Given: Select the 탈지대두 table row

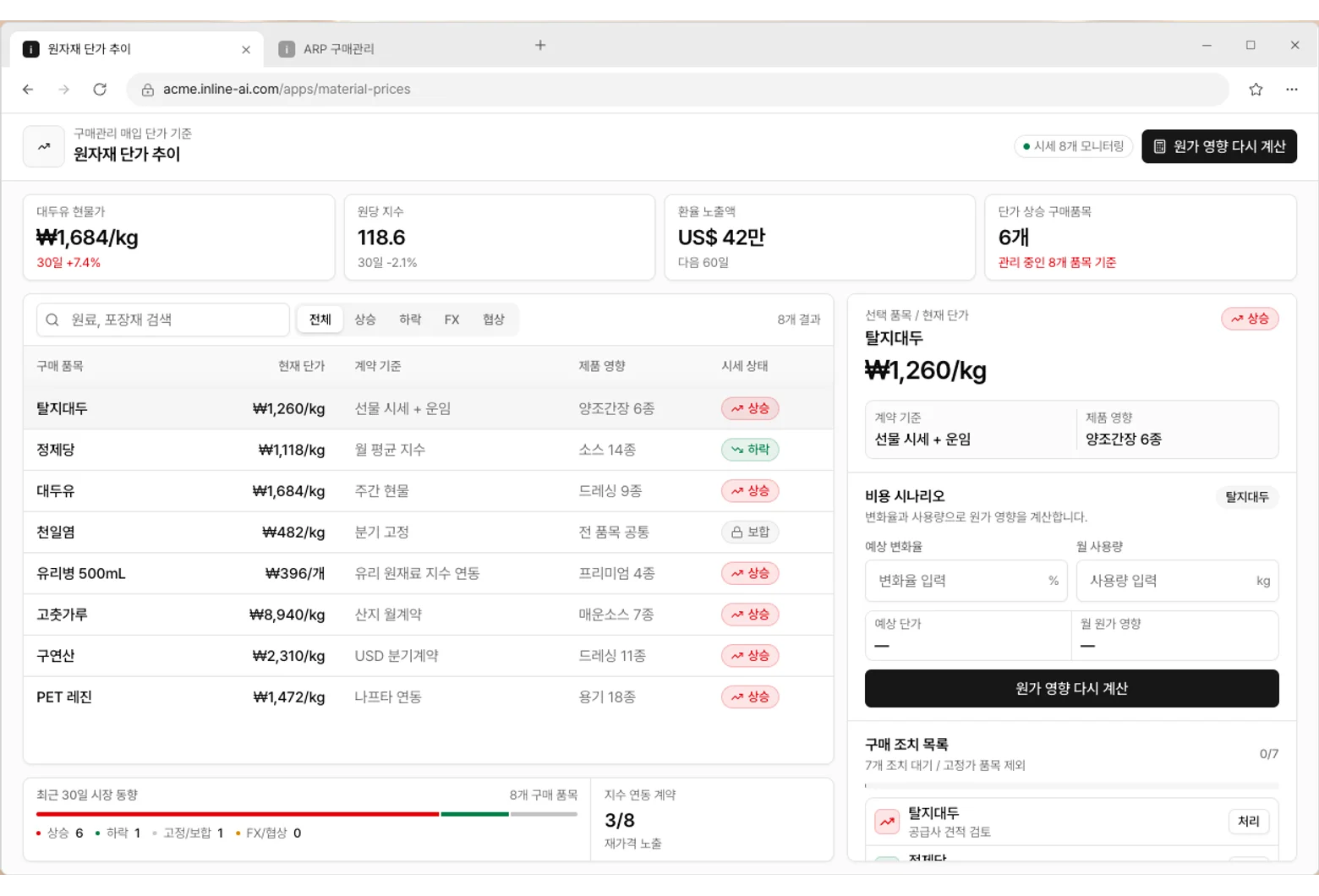Looking at the screenshot, I should (x=428, y=409).
